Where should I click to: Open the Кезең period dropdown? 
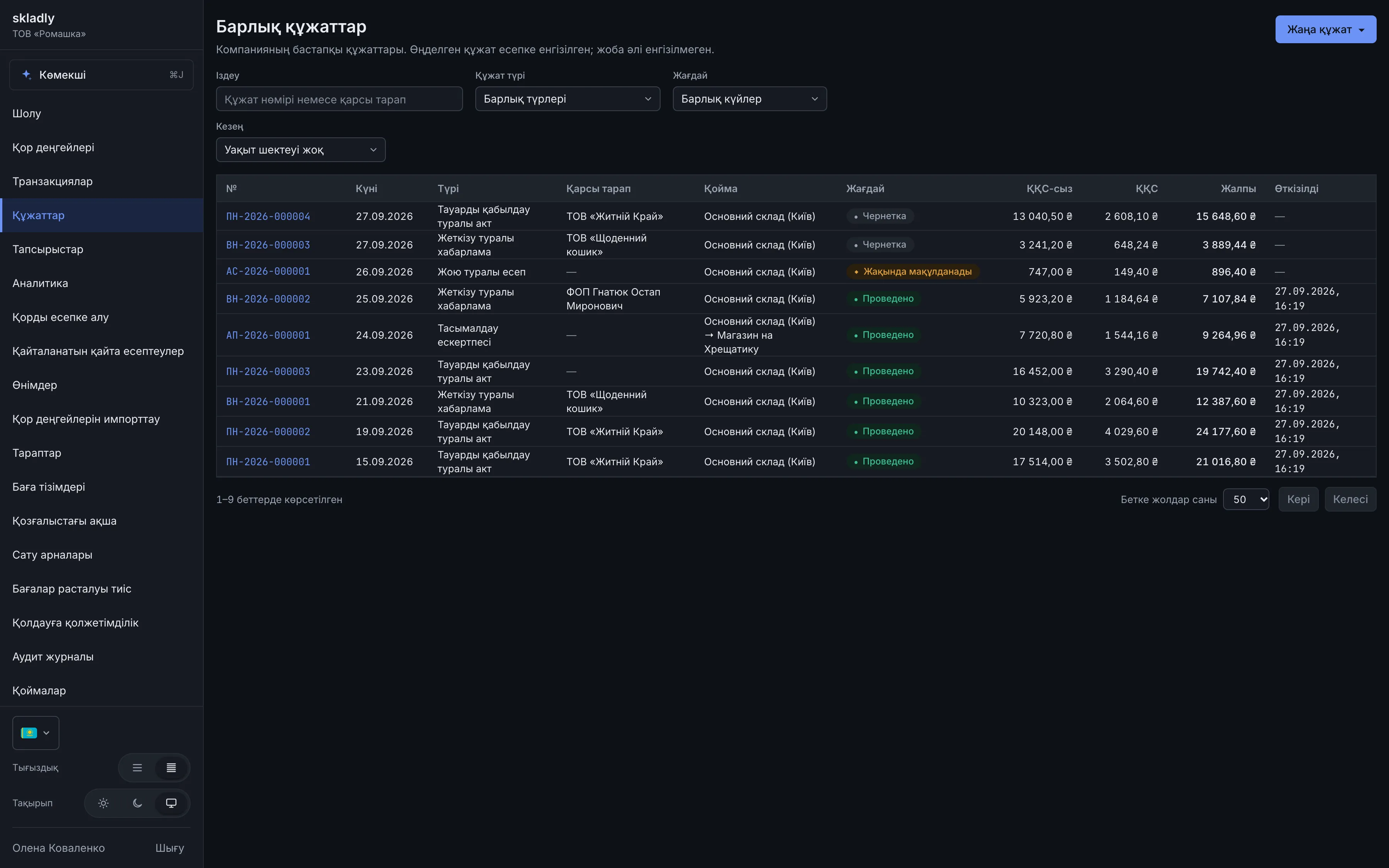point(301,150)
